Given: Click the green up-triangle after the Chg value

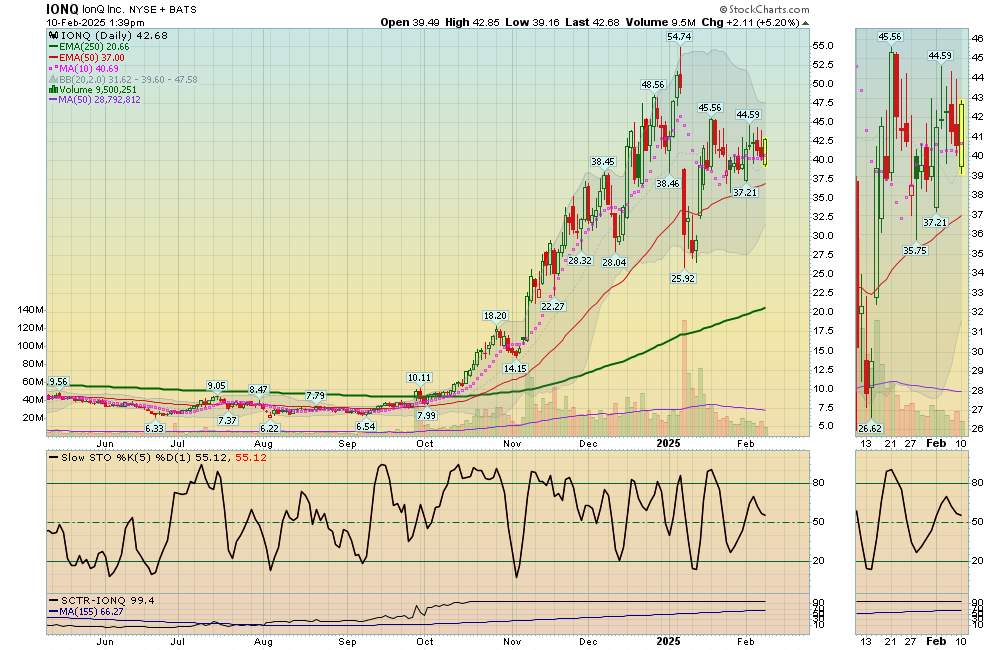Looking at the screenshot, I should coord(805,23).
